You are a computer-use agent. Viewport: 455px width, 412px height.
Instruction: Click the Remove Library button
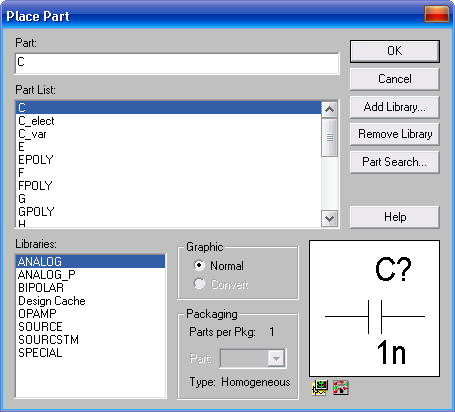(395, 134)
